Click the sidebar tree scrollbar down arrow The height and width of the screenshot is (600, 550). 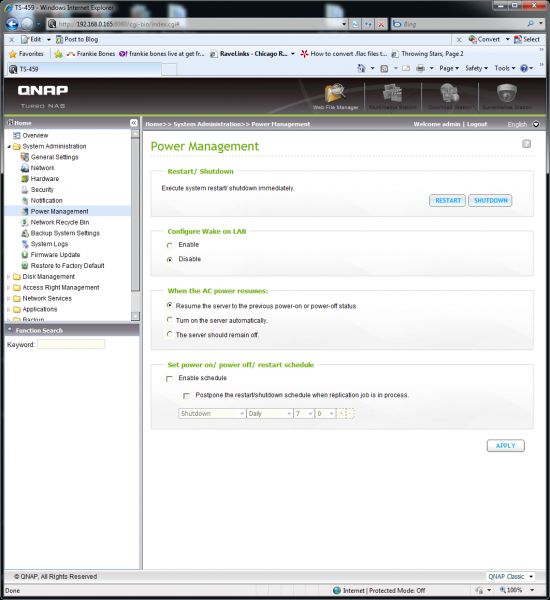pos(135,316)
